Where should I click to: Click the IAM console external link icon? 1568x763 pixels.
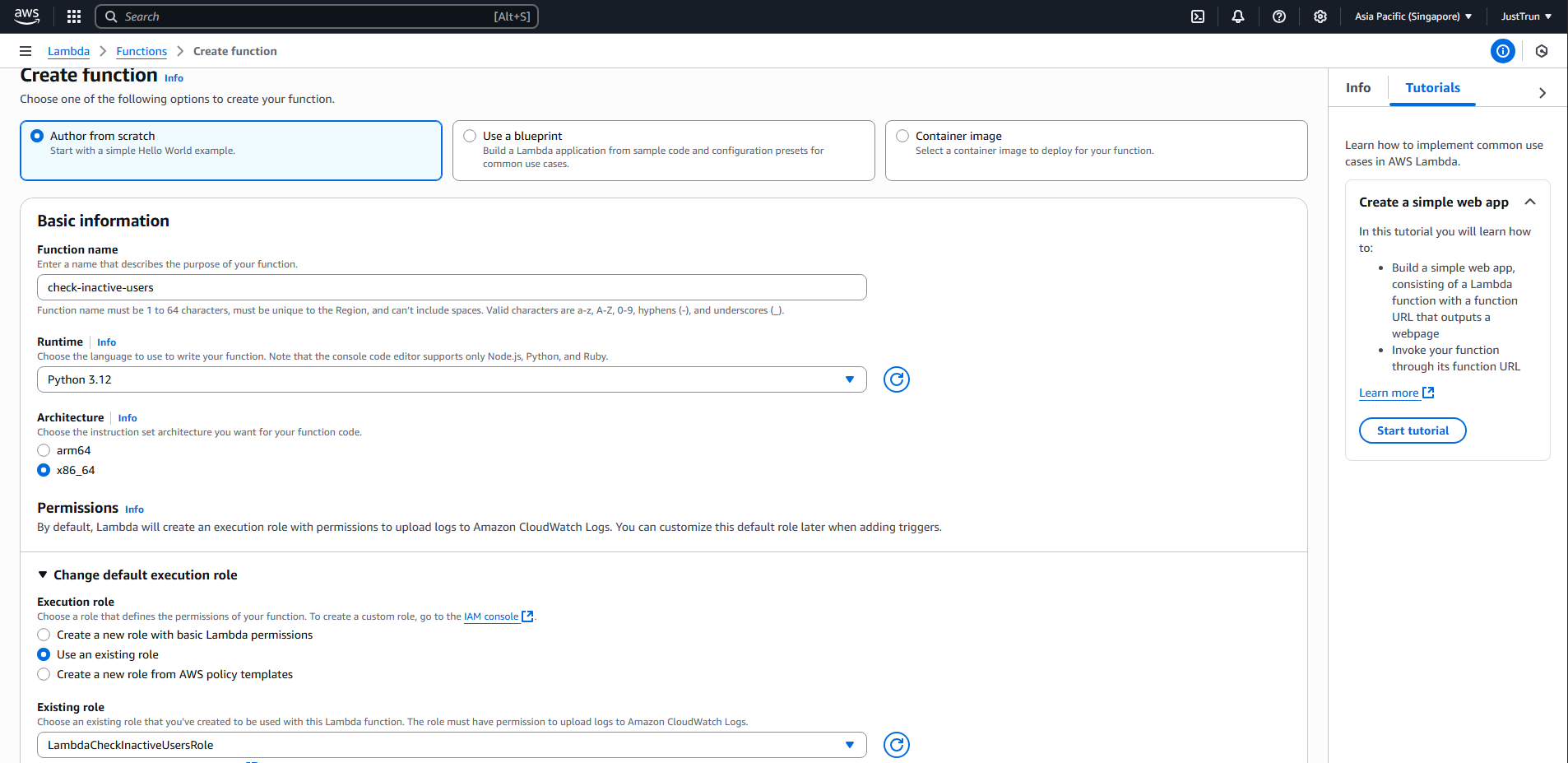pos(528,616)
